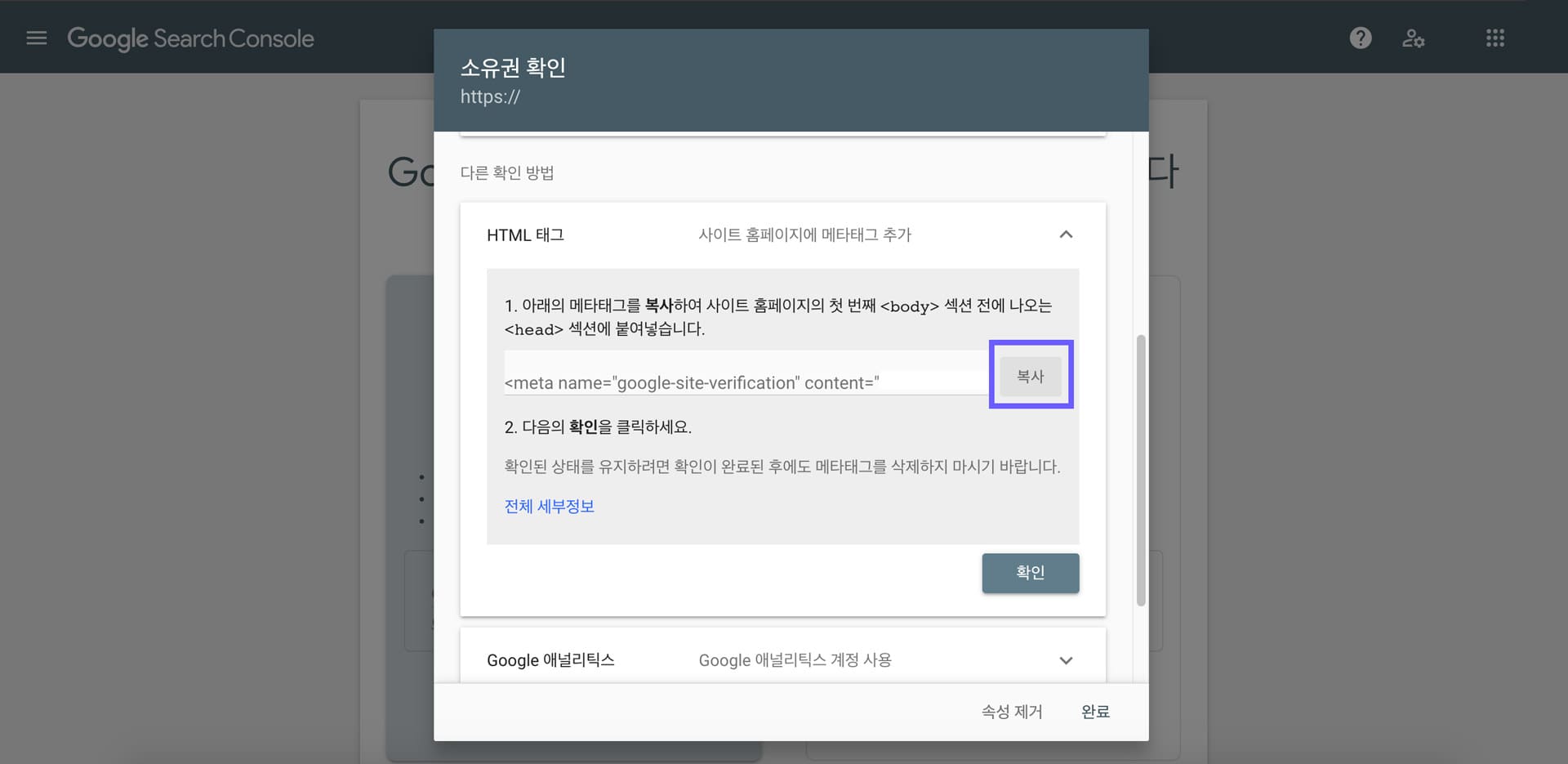Copy the meta tag with 복사 button
1568x764 pixels.
point(1030,375)
